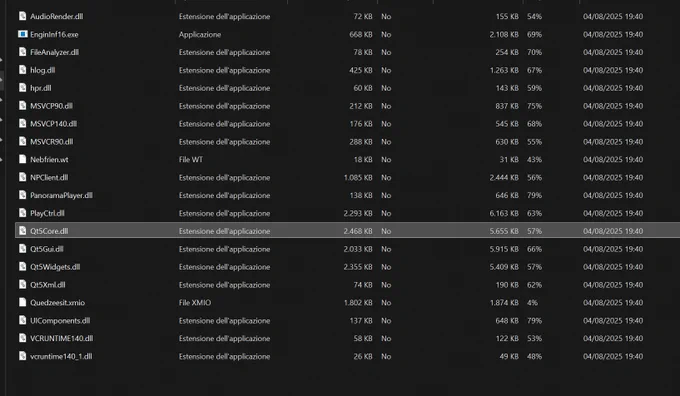This screenshot has width=680, height=396.
Task: Click the 'Applicazione' type of EnginInf16.exe
Action: click(200, 34)
